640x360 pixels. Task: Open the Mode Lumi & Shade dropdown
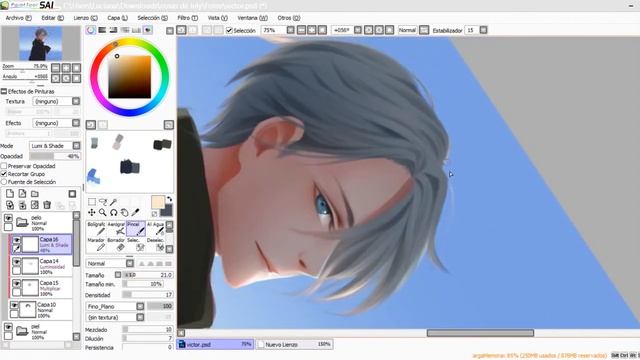pos(76,146)
